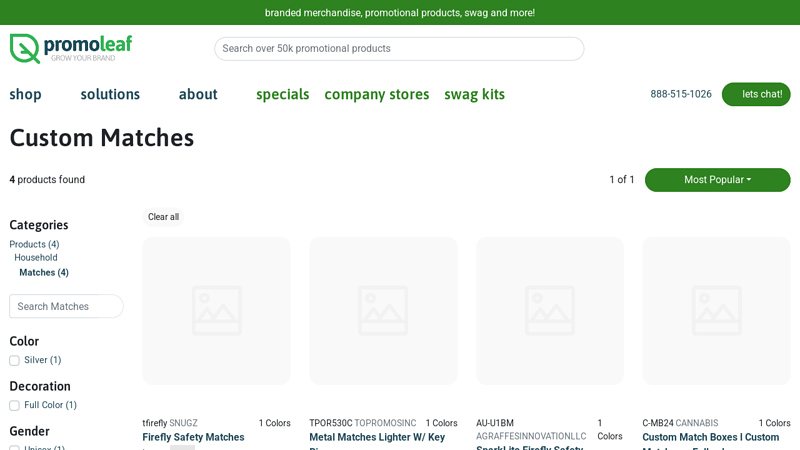Open the Metal Matches Lighter image placeholder

[383, 310]
